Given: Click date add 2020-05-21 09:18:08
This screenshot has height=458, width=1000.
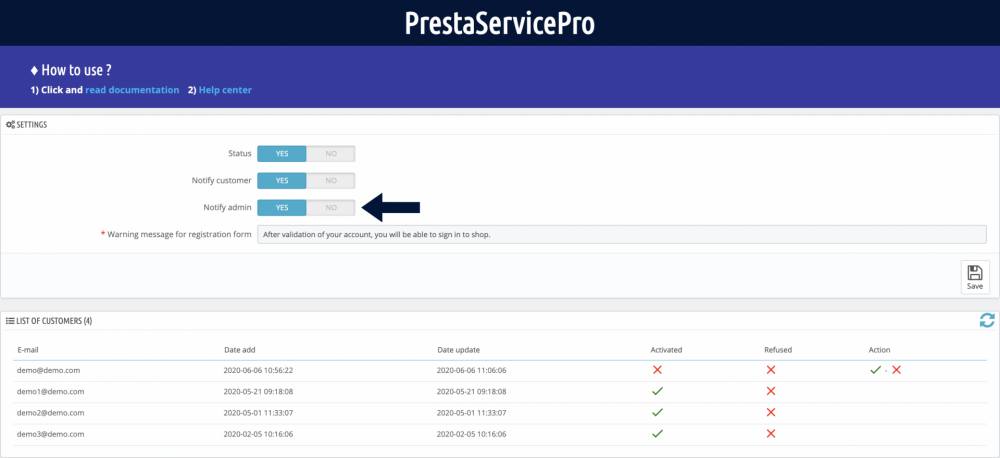Looking at the screenshot, I should (x=258, y=391).
